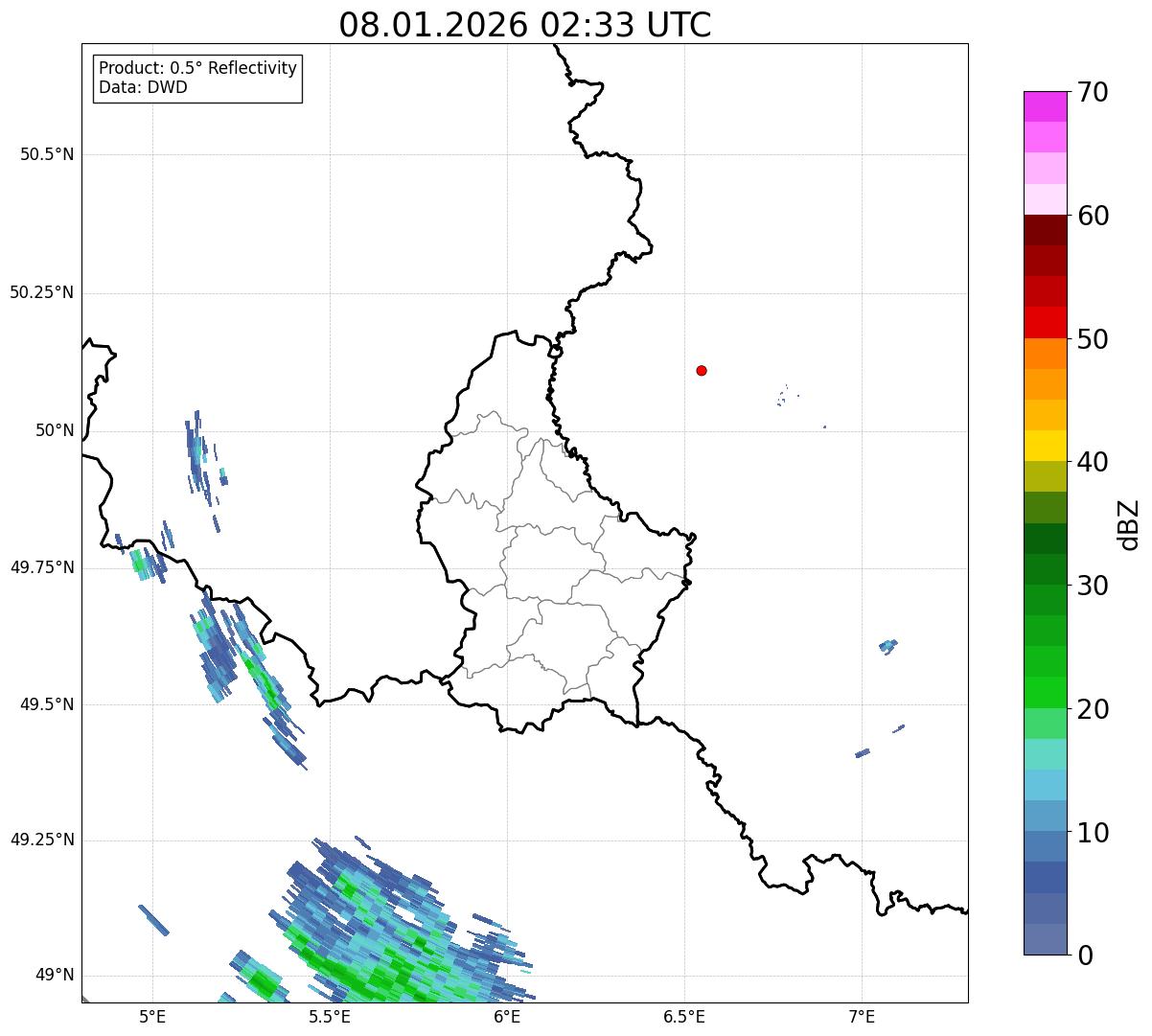Click the bright red colorbar segment above 50
This screenshot has width=1152, height=1036.
coord(1045,323)
